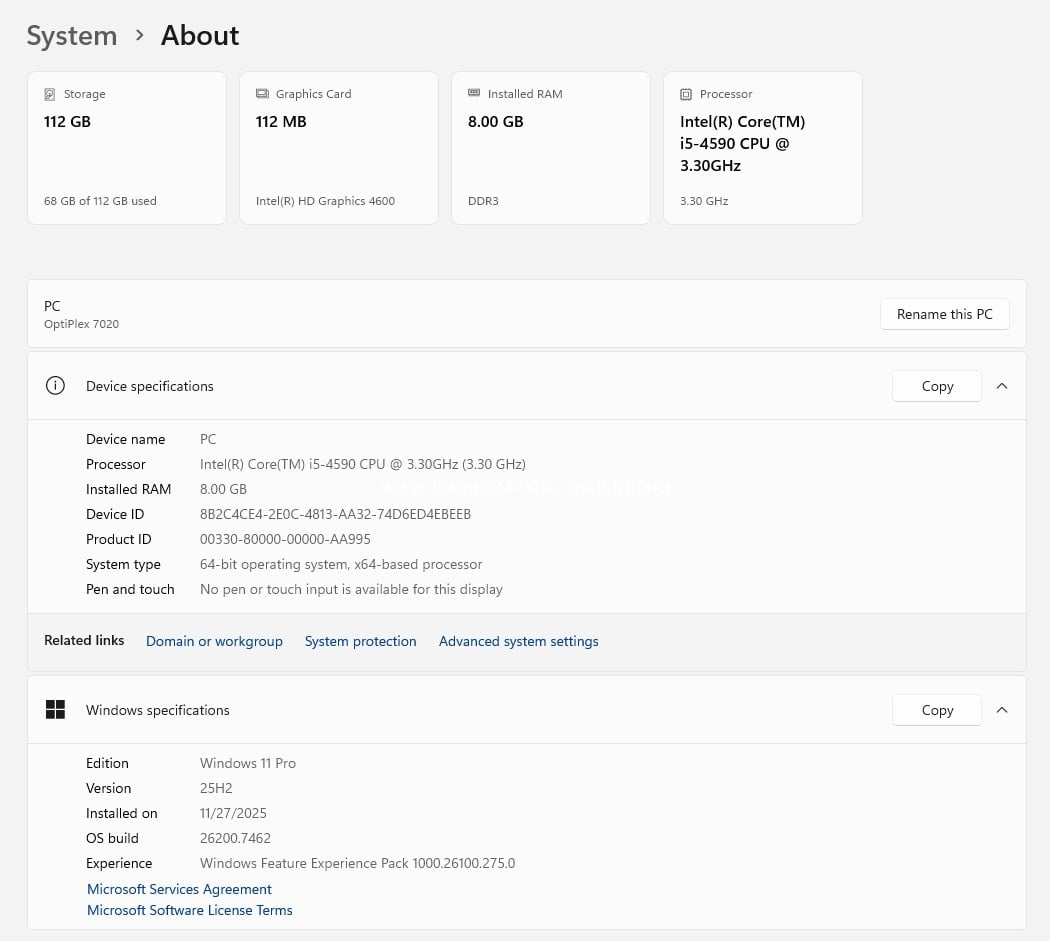Click the breadcrumb chevron after System
This screenshot has width=1050, height=941.
[139, 36]
